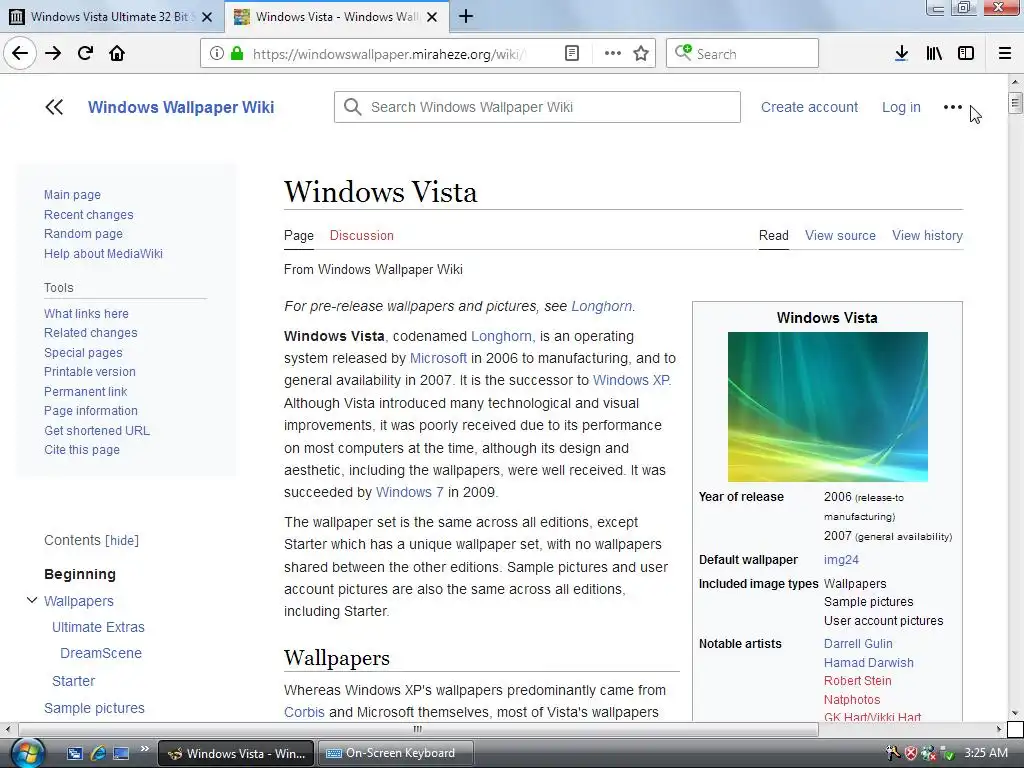
Task: Jump to DreamScene in contents
Action: pos(101,653)
